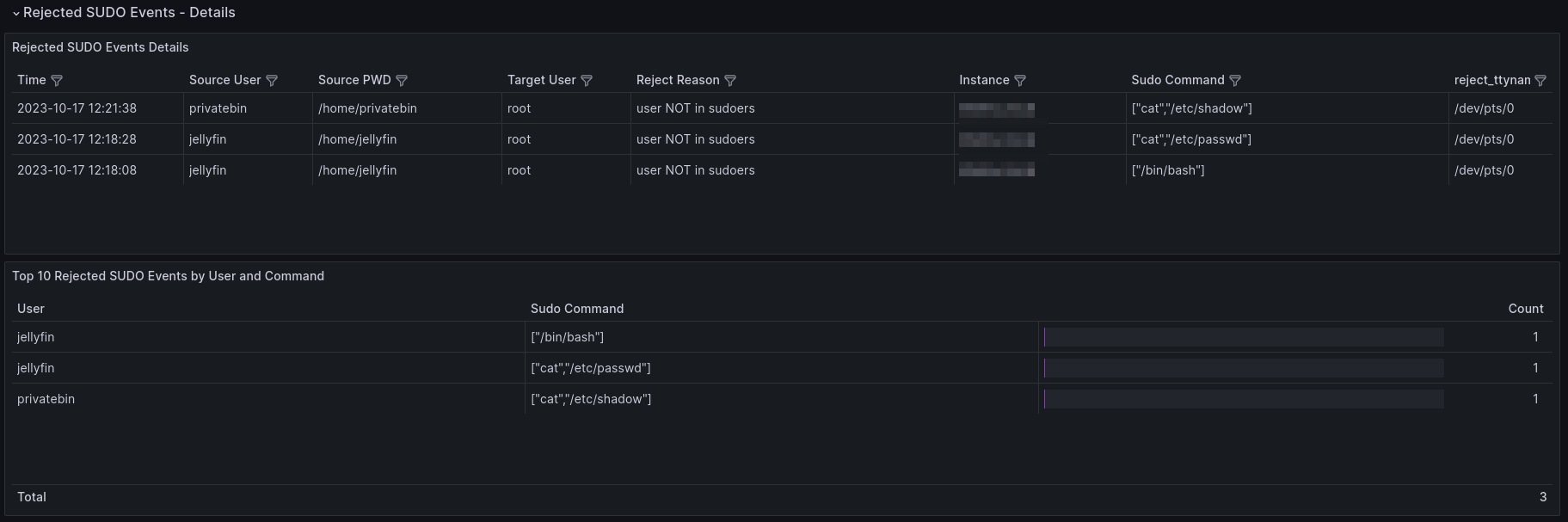
Task: Click the Reject Reason filter icon
Action: (x=730, y=80)
